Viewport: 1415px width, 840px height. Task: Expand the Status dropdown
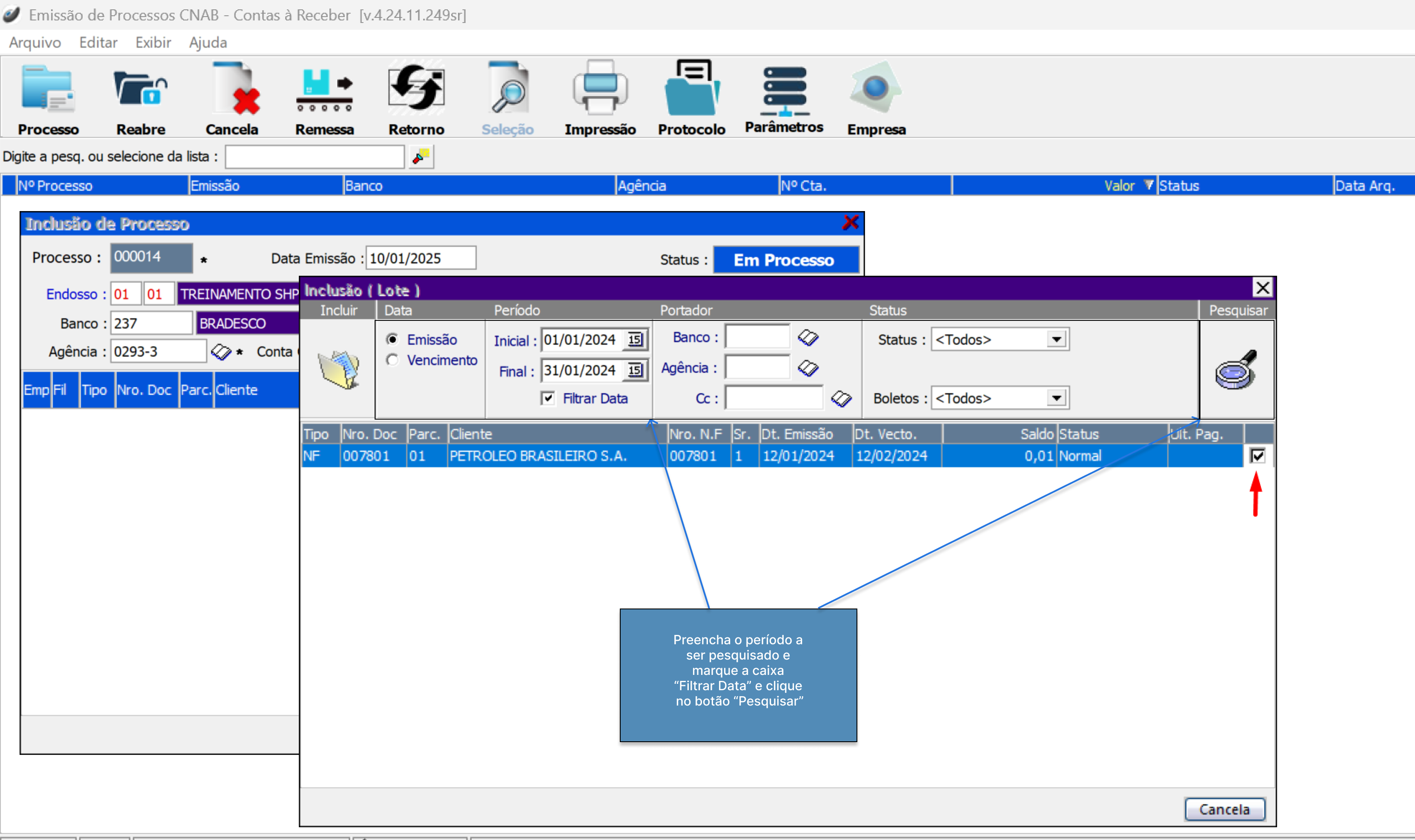pos(1056,340)
